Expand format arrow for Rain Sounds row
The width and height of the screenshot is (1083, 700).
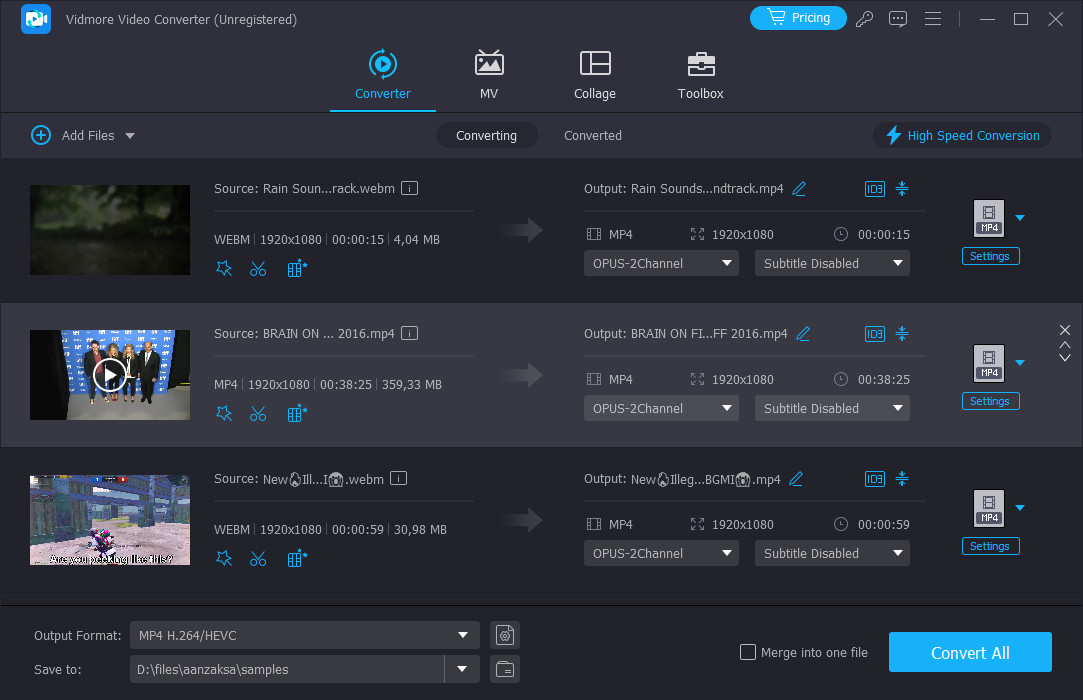tap(1020, 218)
